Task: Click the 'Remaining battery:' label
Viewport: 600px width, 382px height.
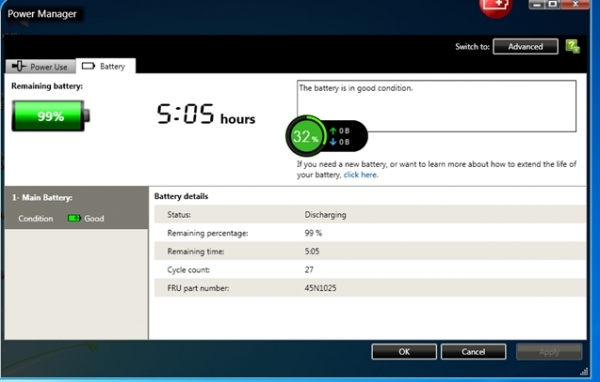Action: [x=47, y=86]
